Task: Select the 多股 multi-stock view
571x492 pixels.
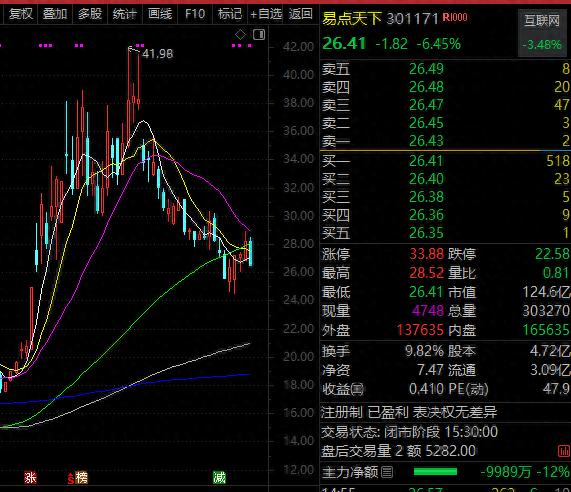Action: pos(90,14)
